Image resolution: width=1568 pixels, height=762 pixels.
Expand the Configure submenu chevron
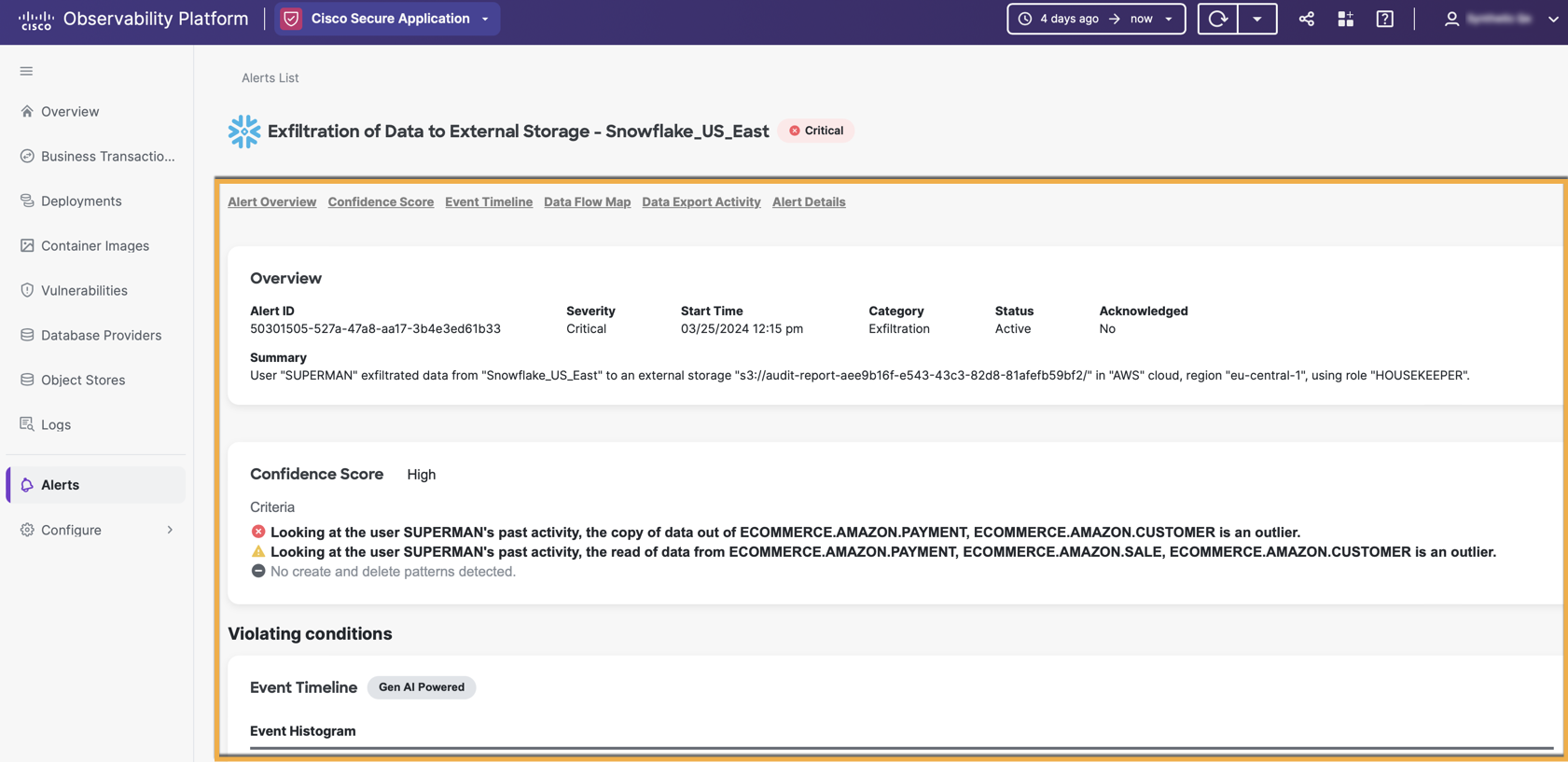pos(170,530)
